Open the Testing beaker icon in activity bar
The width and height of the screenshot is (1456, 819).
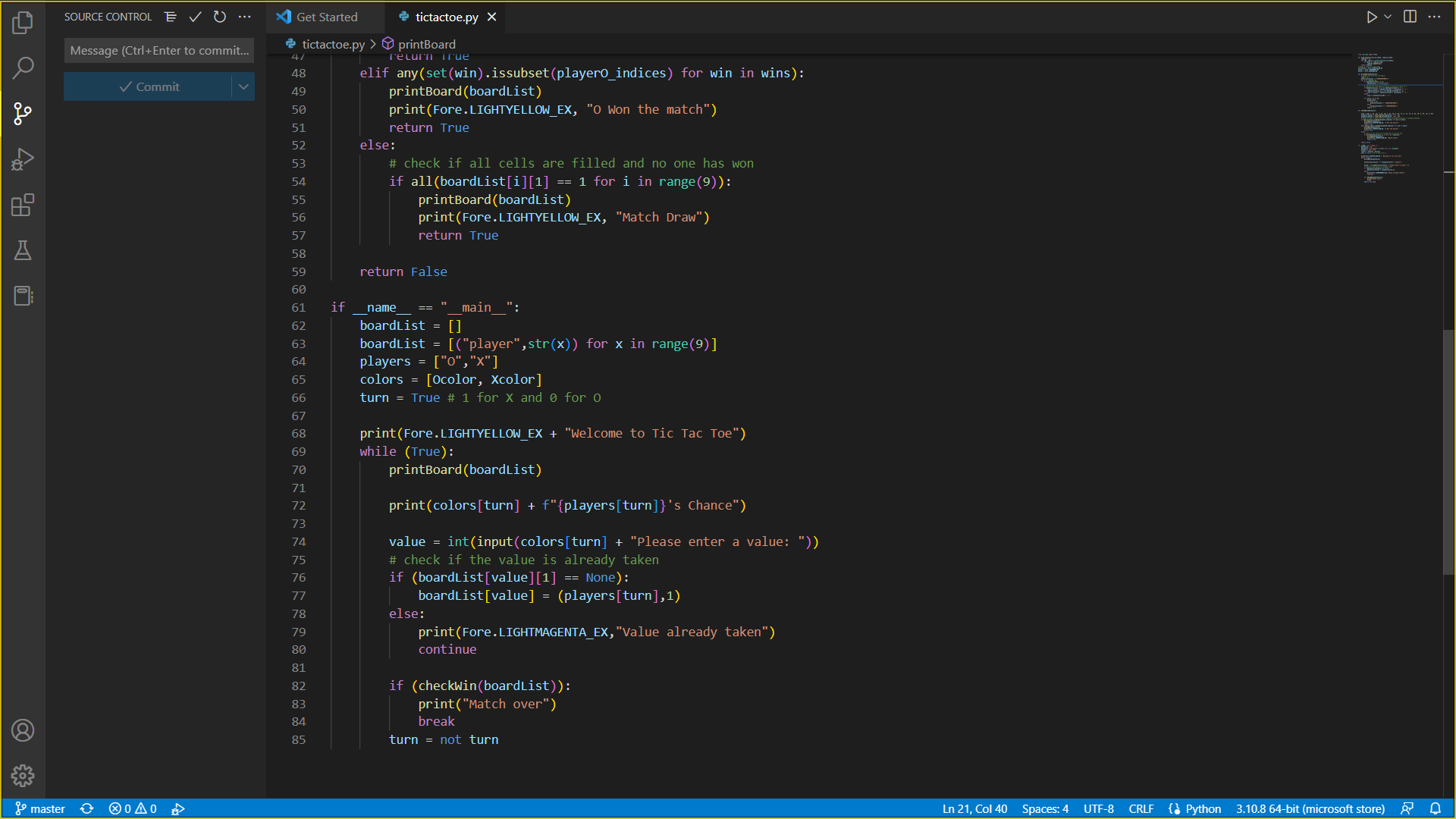pos(23,250)
